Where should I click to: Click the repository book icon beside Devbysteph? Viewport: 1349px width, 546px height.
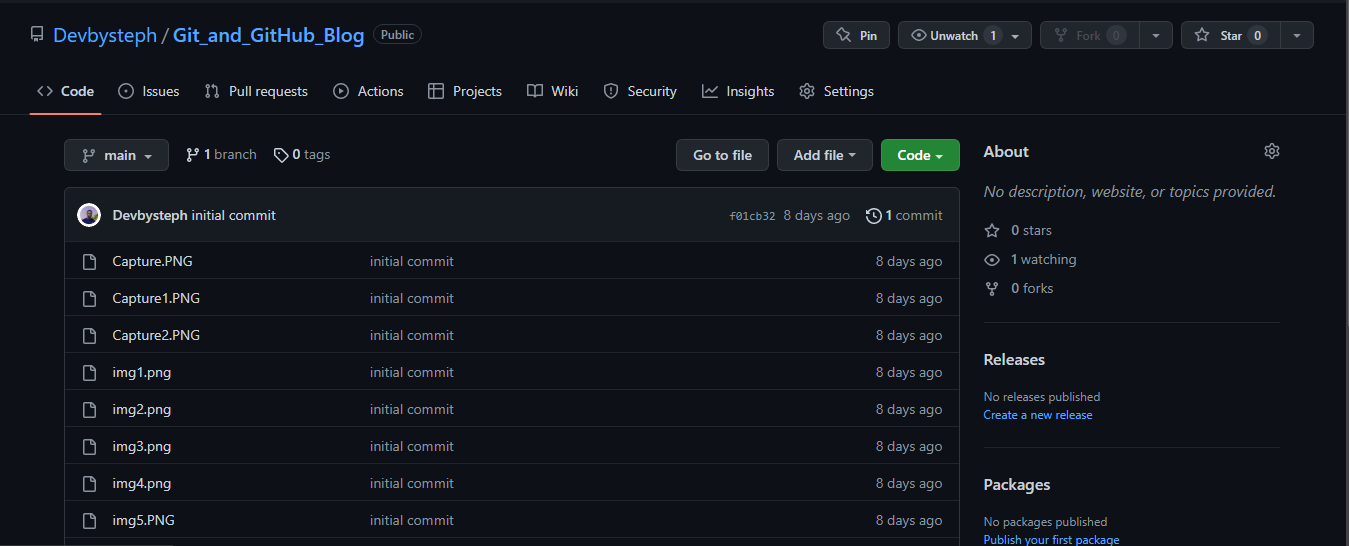pos(37,35)
